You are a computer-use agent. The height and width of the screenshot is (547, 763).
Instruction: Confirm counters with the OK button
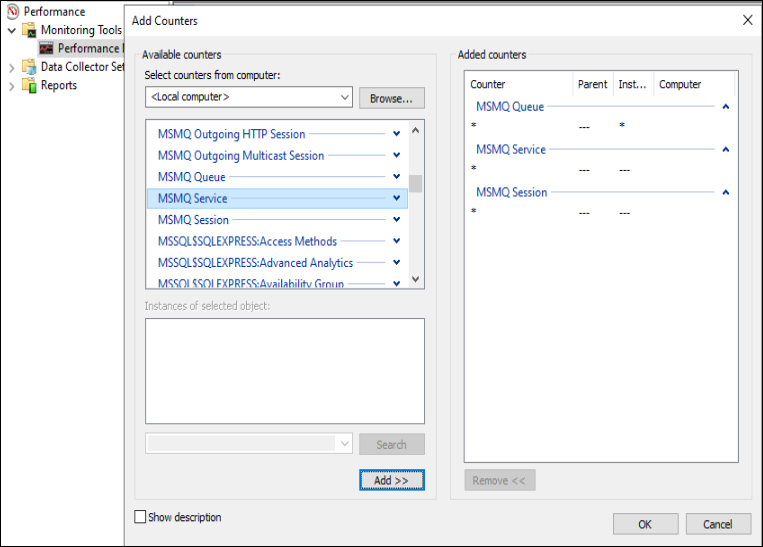click(645, 524)
